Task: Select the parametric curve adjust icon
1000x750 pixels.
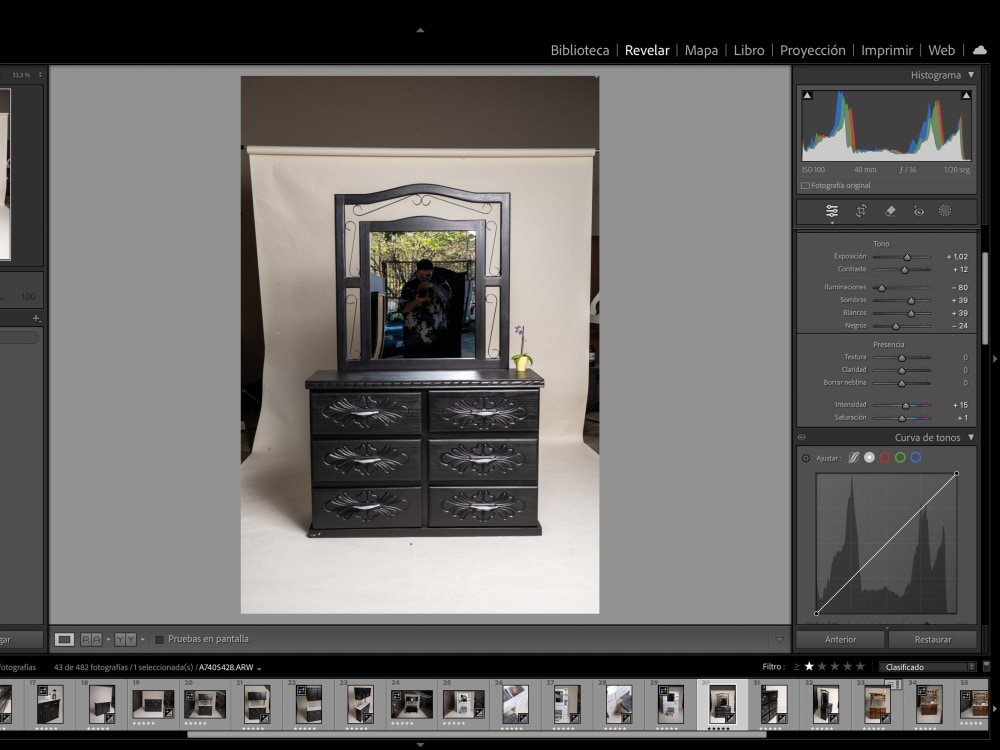Action: click(853, 457)
